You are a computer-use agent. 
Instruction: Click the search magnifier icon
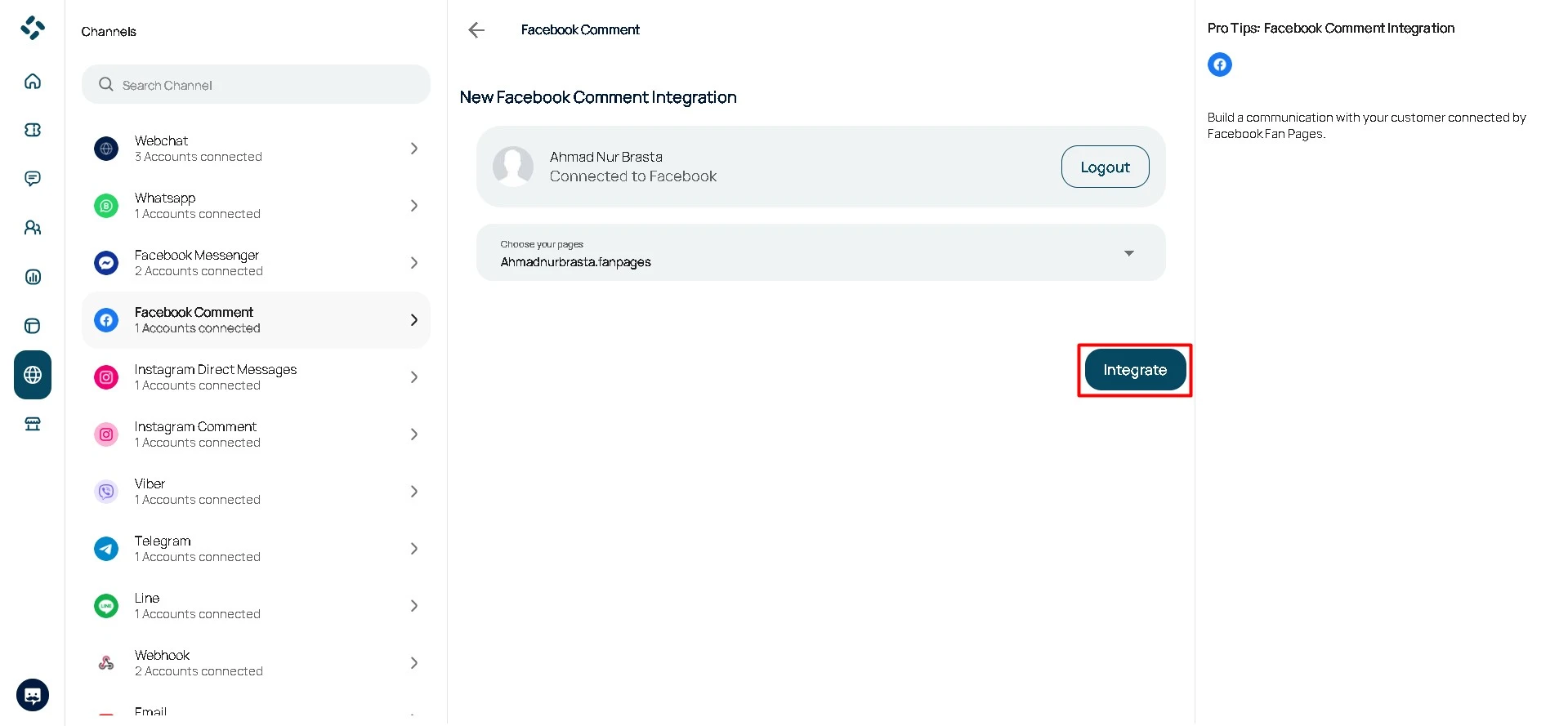(x=106, y=84)
